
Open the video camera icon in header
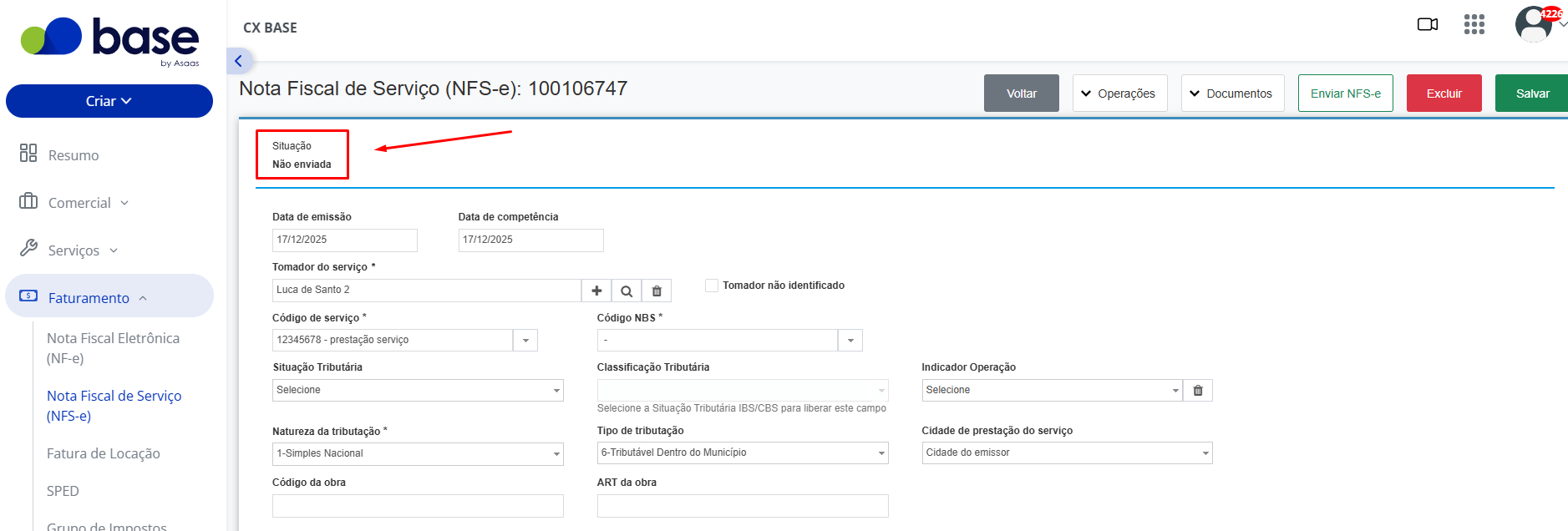(1428, 24)
